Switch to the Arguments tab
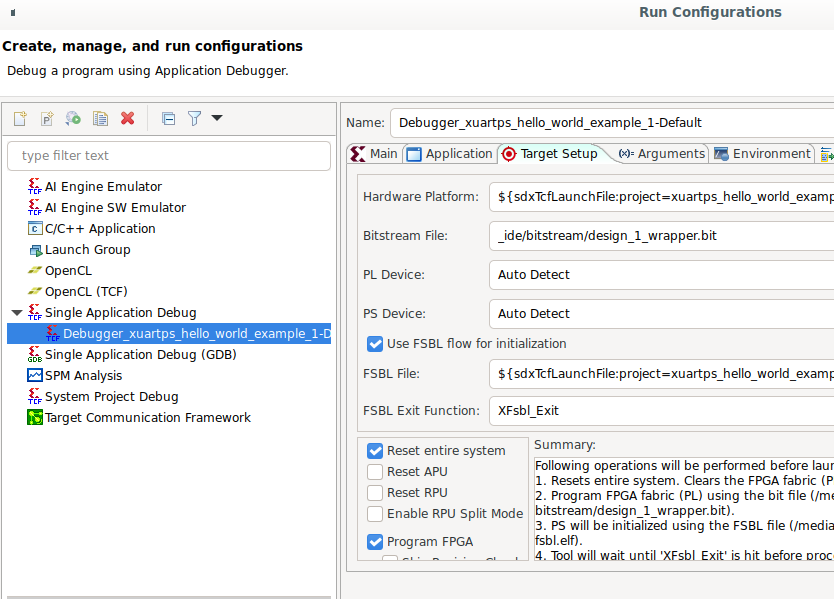 tap(662, 154)
